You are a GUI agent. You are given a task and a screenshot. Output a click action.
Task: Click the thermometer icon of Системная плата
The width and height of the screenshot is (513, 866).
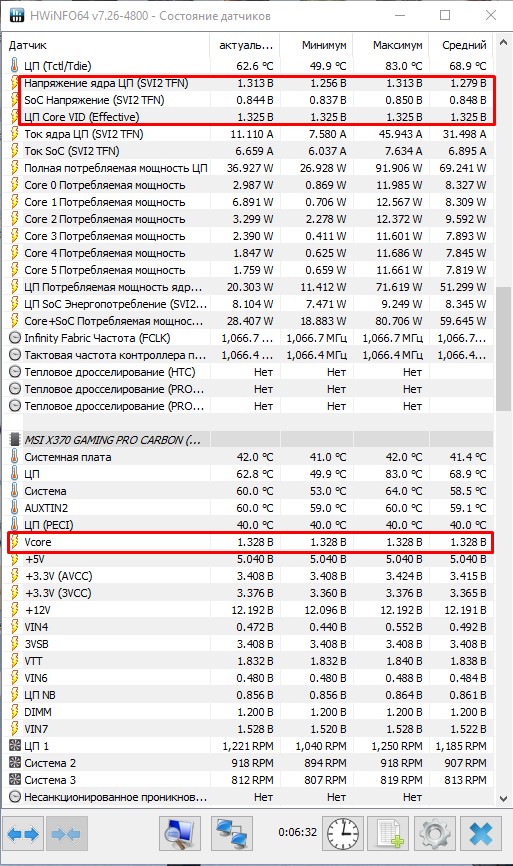click(14, 457)
